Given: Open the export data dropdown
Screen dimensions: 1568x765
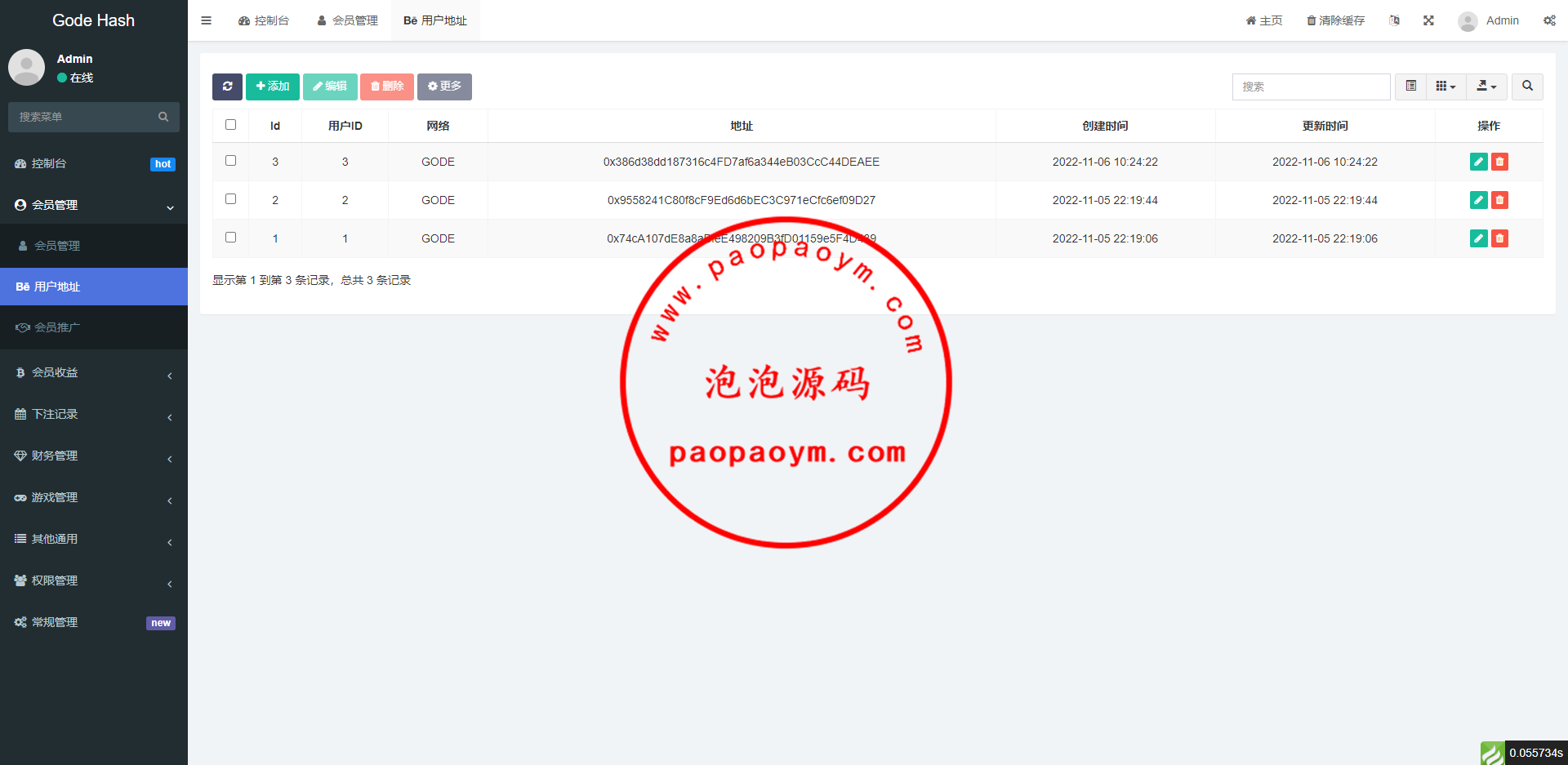Looking at the screenshot, I should (1486, 87).
